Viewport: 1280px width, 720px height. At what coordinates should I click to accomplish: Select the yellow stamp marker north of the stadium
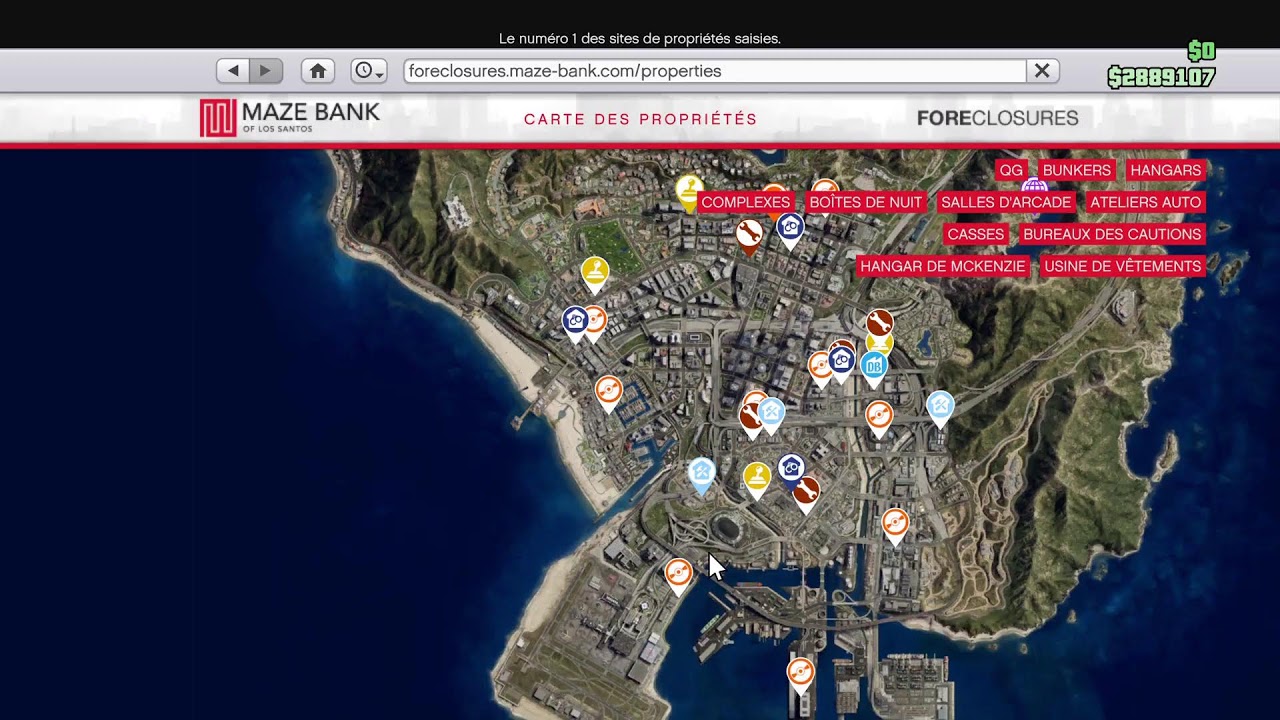point(757,479)
